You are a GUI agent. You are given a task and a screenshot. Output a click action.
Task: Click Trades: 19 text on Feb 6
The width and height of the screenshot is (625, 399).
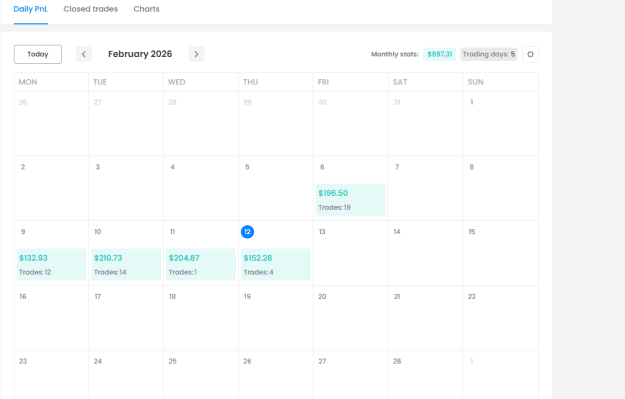[x=334, y=207]
